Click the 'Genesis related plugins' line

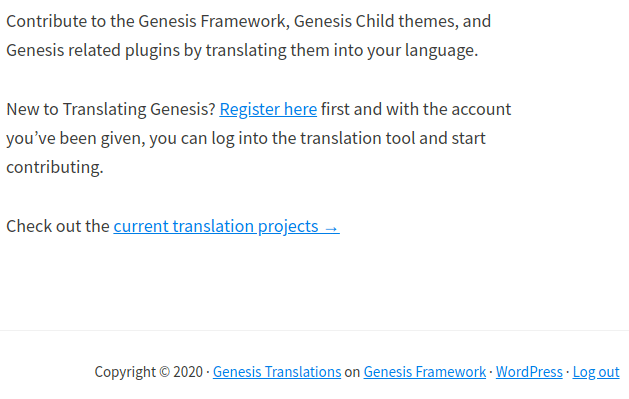pyautogui.click(x=242, y=50)
